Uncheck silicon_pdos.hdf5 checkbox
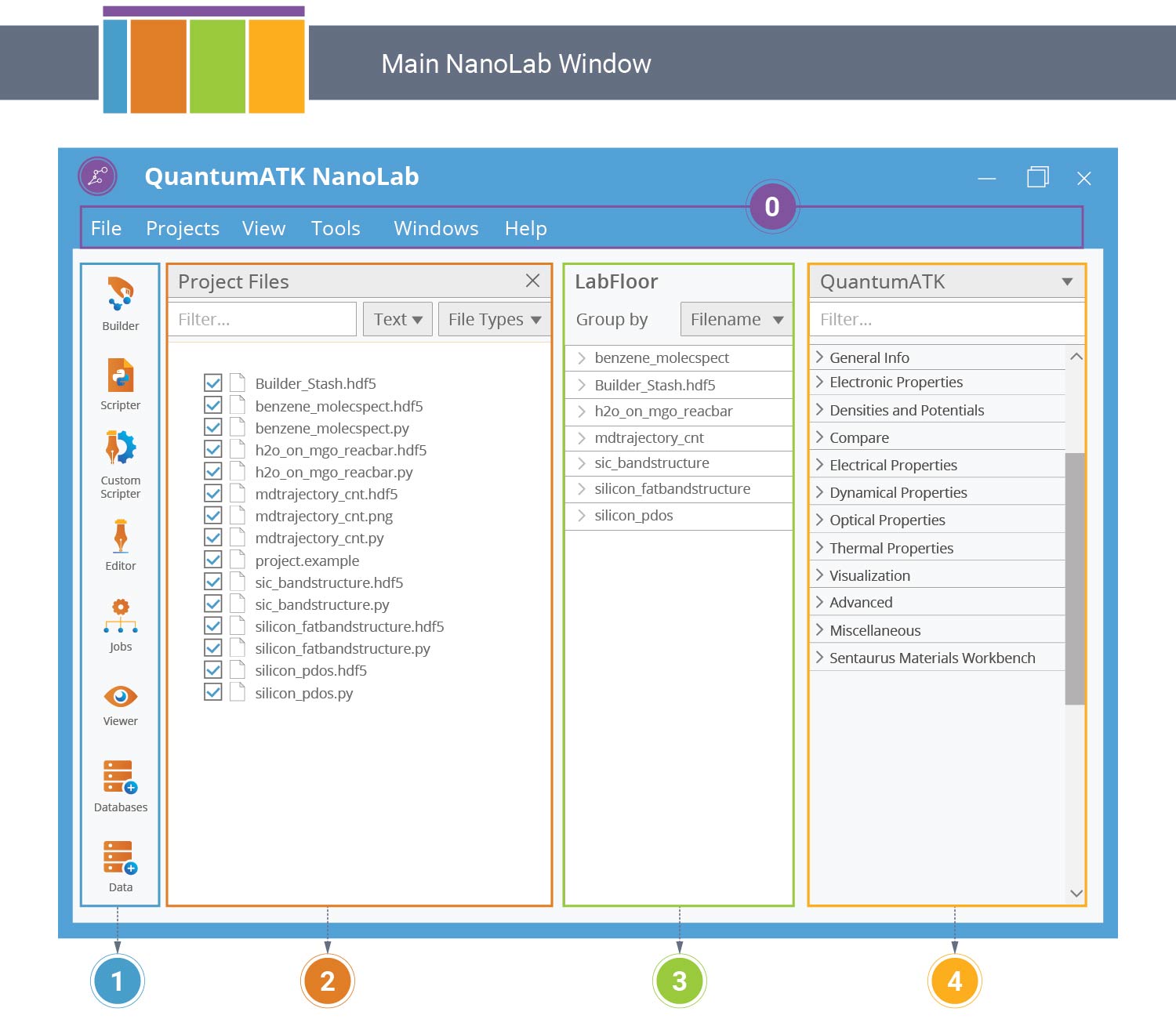The width and height of the screenshot is (1176, 1019). tap(212, 669)
